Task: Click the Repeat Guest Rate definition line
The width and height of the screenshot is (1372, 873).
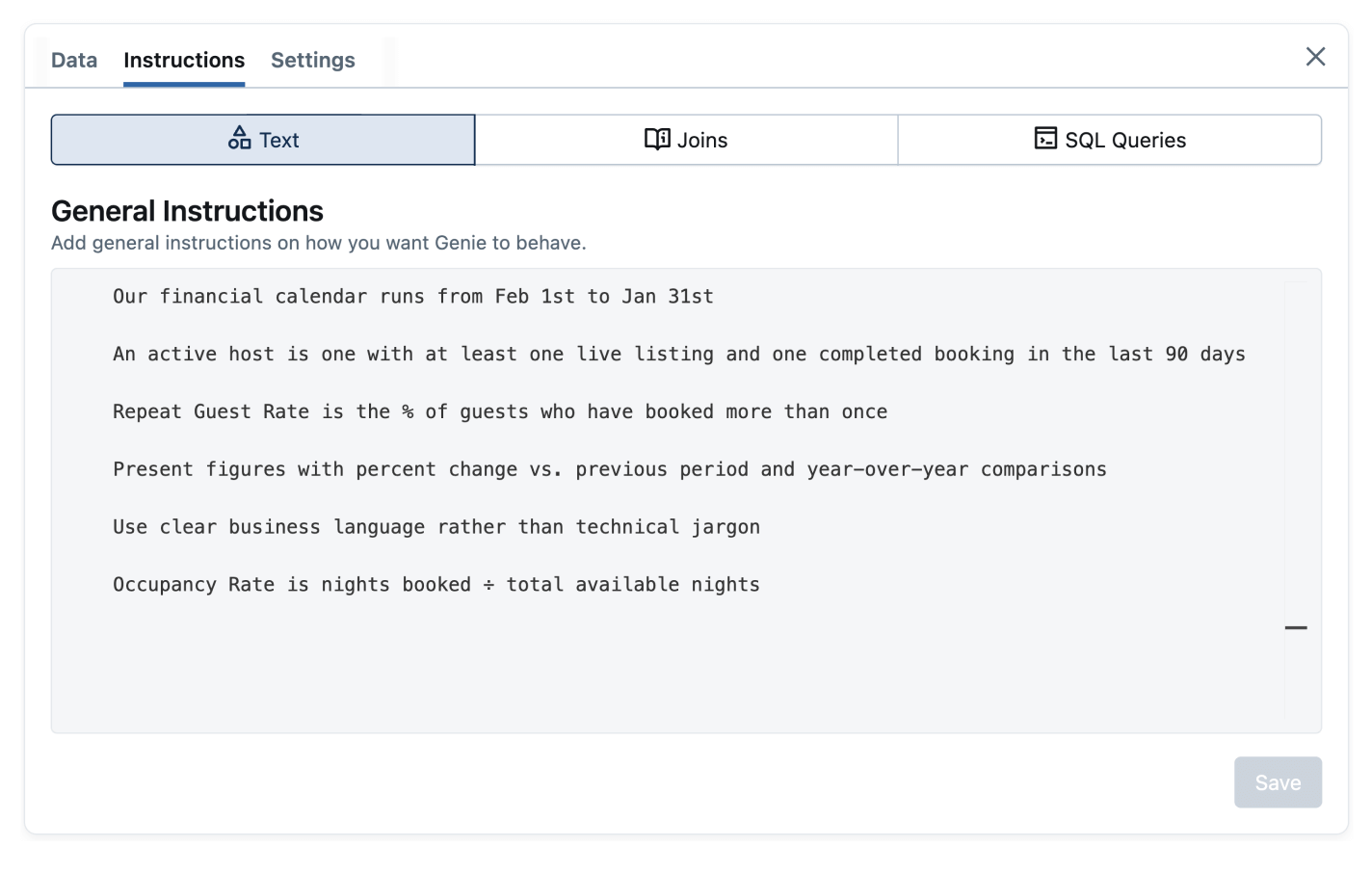Action: (x=499, y=412)
